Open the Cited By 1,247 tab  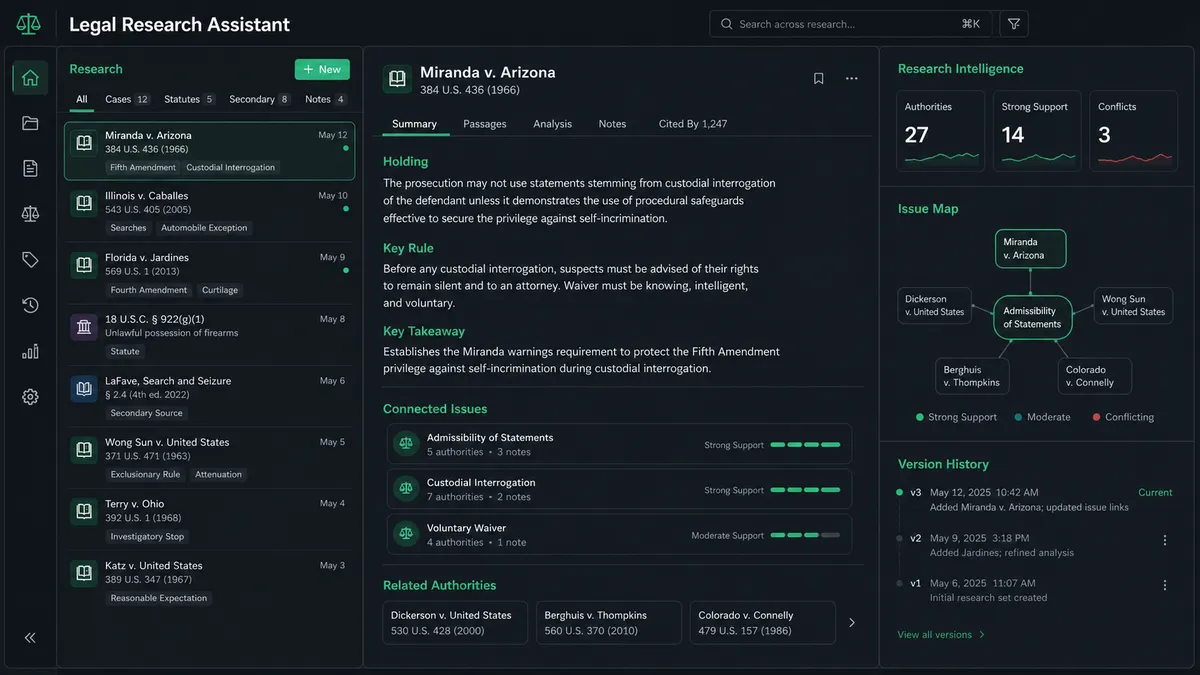click(x=693, y=124)
